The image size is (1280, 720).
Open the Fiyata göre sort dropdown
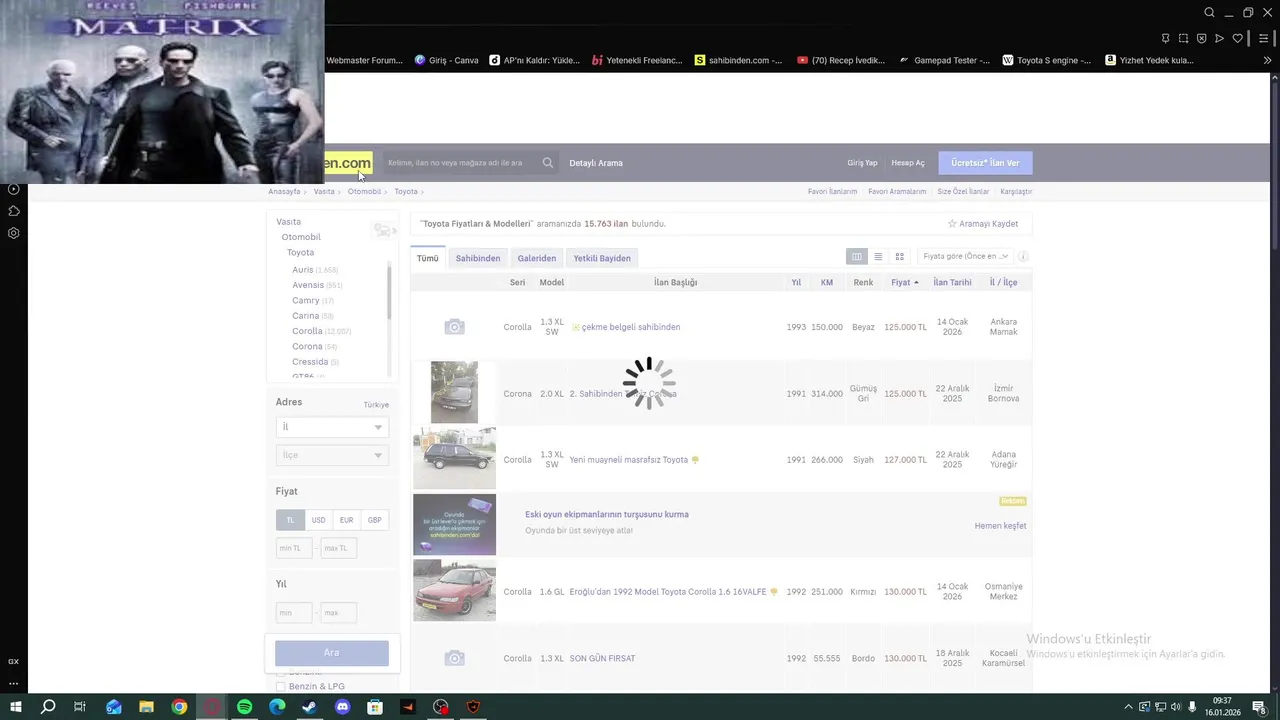click(x=966, y=257)
